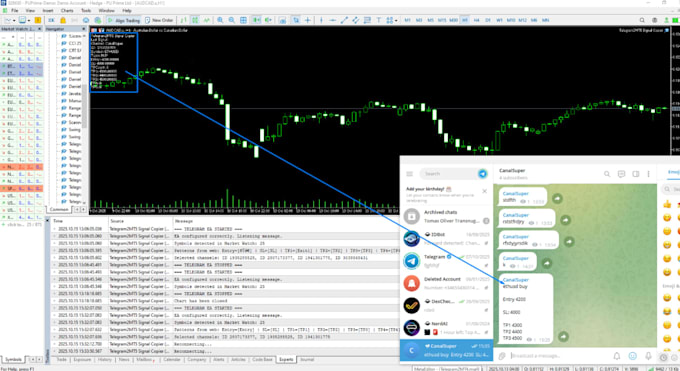Select the text label tool

pos(379,20)
